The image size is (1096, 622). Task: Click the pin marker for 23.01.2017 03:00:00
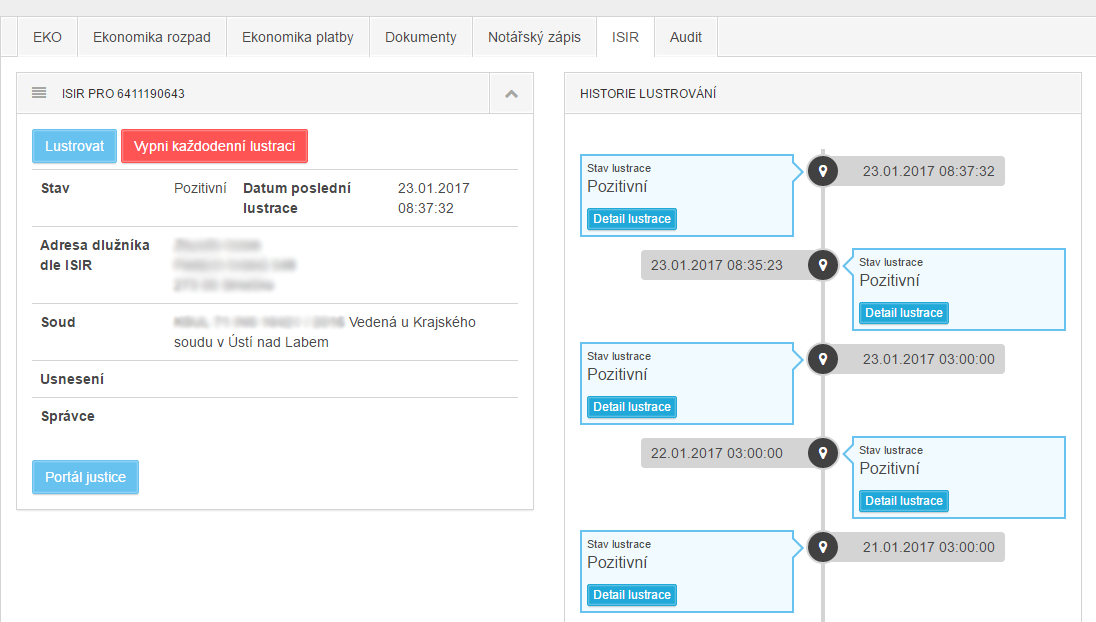coord(823,359)
